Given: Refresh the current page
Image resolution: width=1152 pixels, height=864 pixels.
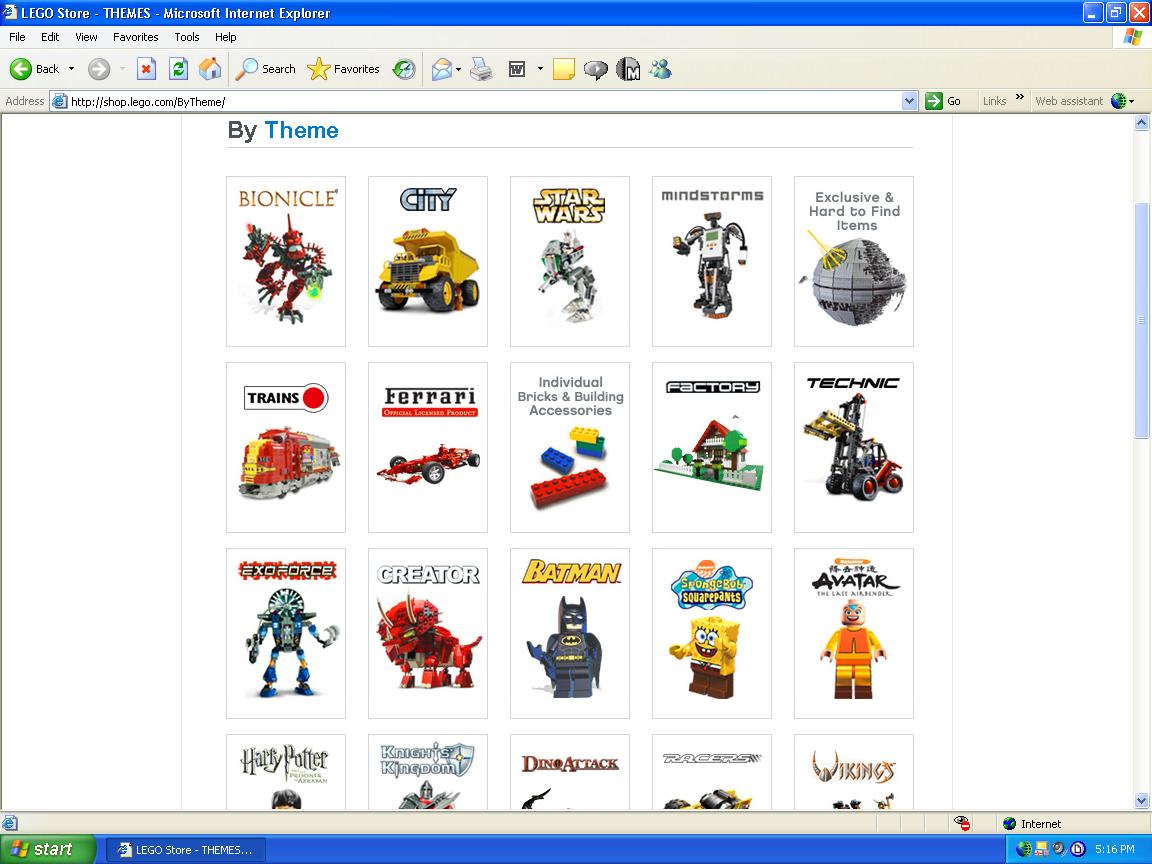Looking at the screenshot, I should click(x=180, y=69).
